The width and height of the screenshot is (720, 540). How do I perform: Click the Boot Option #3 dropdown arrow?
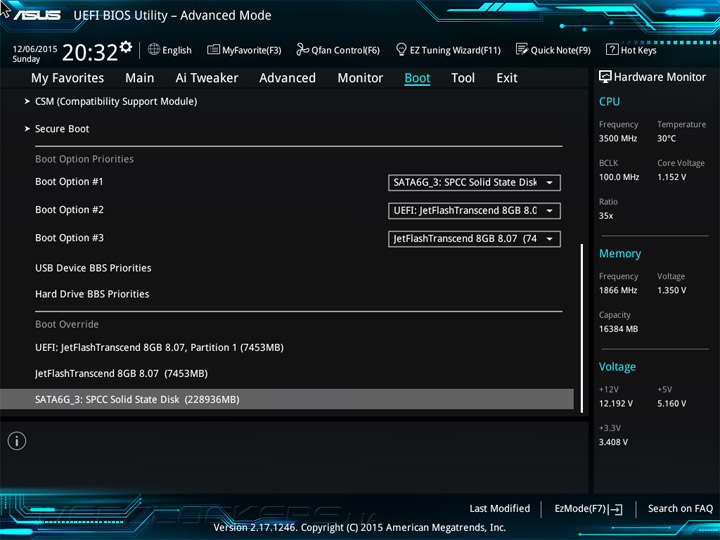pos(549,239)
